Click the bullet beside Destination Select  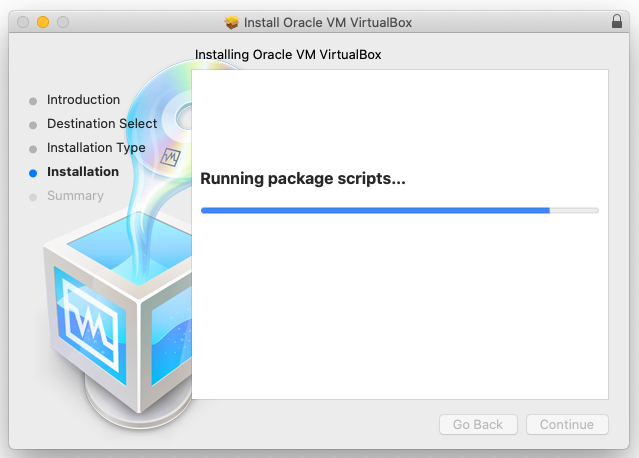tap(33, 125)
